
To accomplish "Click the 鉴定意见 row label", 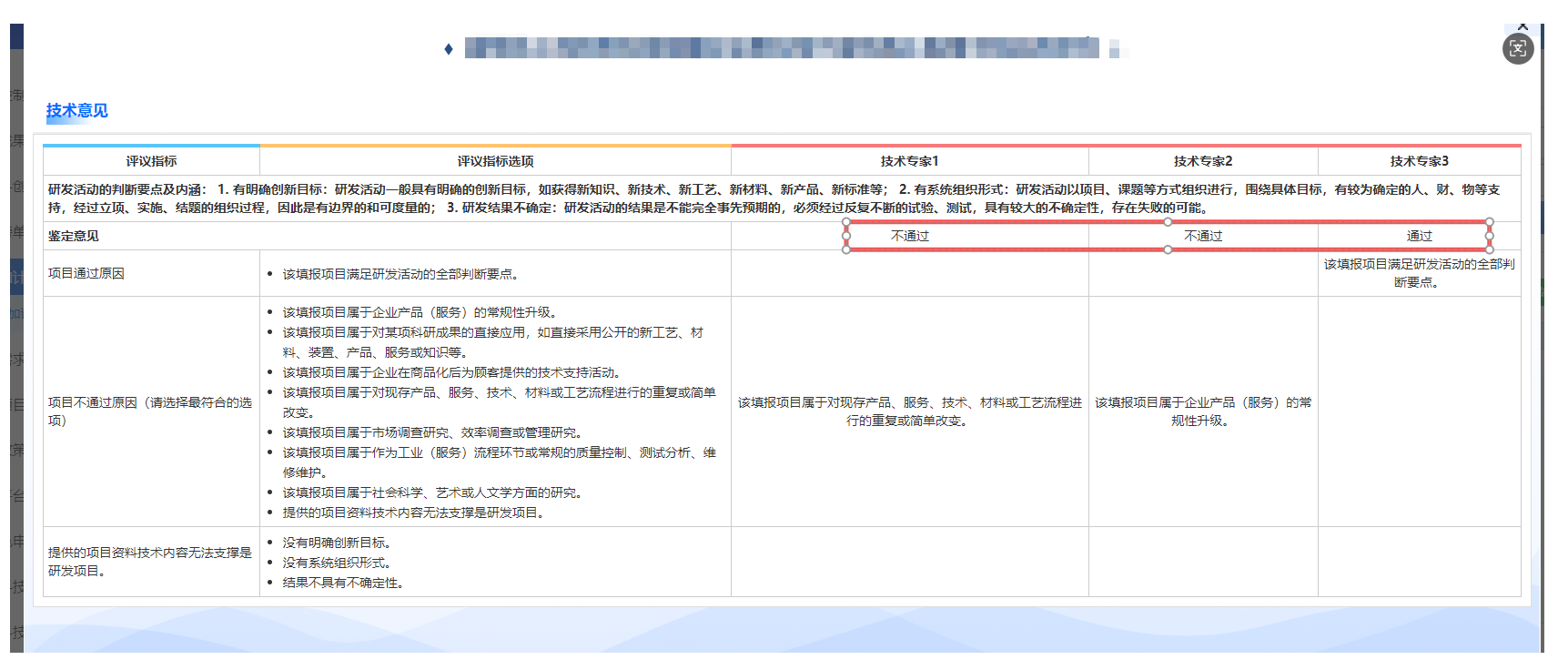I will click(74, 236).
